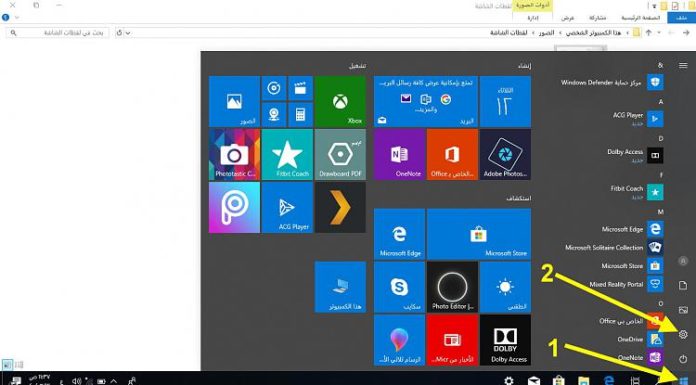Open the Microsoft Store tile
Image resolution: width=696 pixels, height=385 pixels.
pyautogui.click(x=479, y=234)
